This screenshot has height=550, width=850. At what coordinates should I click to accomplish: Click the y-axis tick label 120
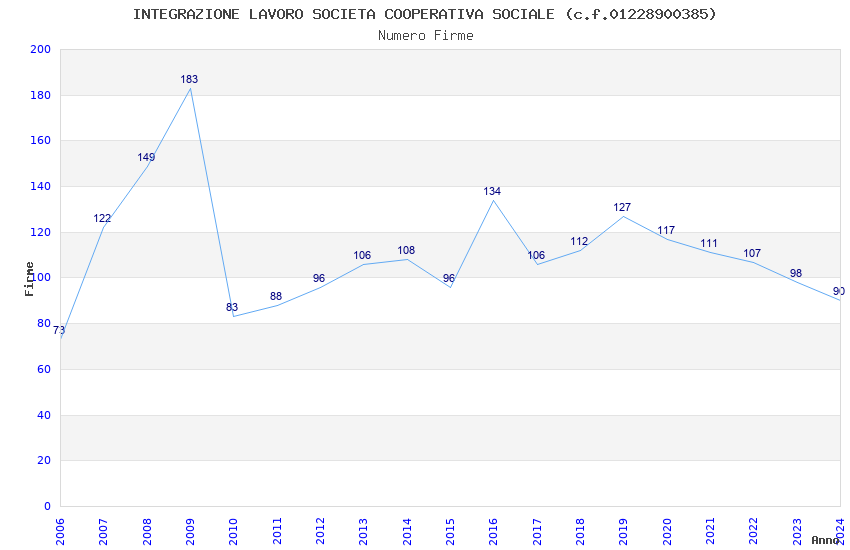(41, 232)
